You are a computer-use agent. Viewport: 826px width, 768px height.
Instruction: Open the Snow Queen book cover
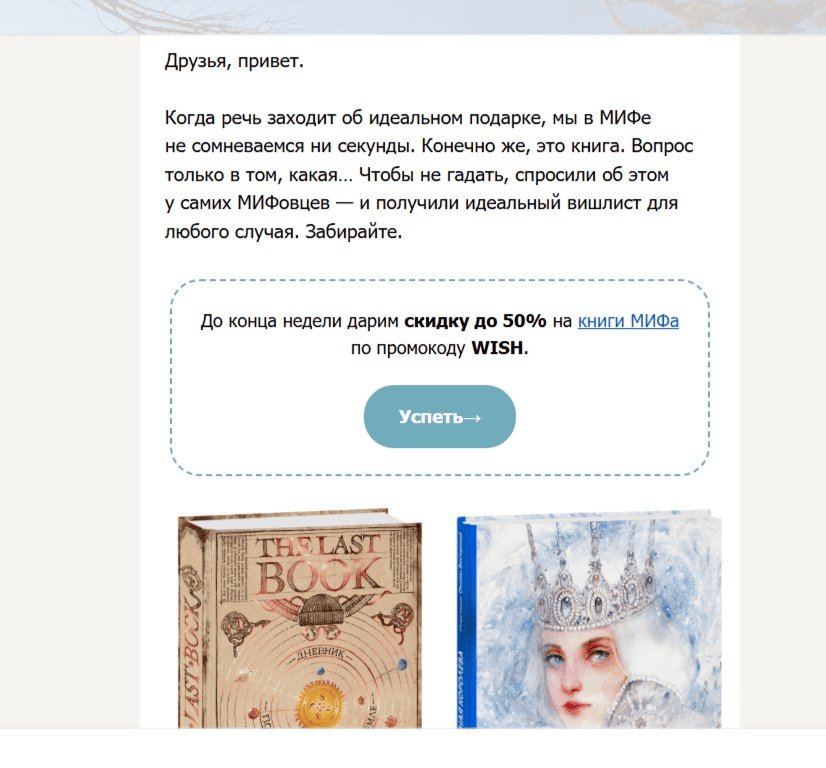pyautogui.click(x=588, y=619)
